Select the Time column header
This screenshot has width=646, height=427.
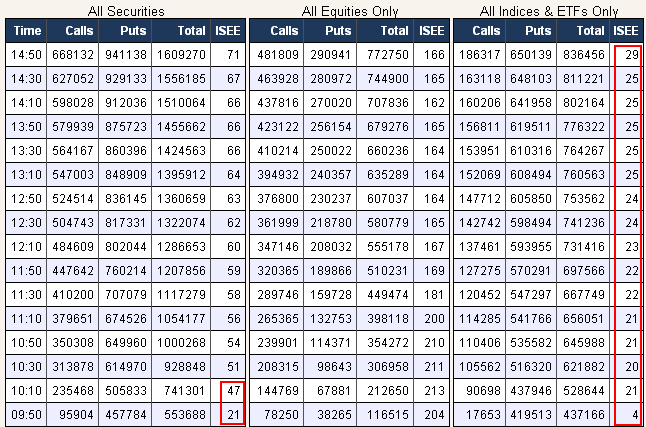(26, 30)
